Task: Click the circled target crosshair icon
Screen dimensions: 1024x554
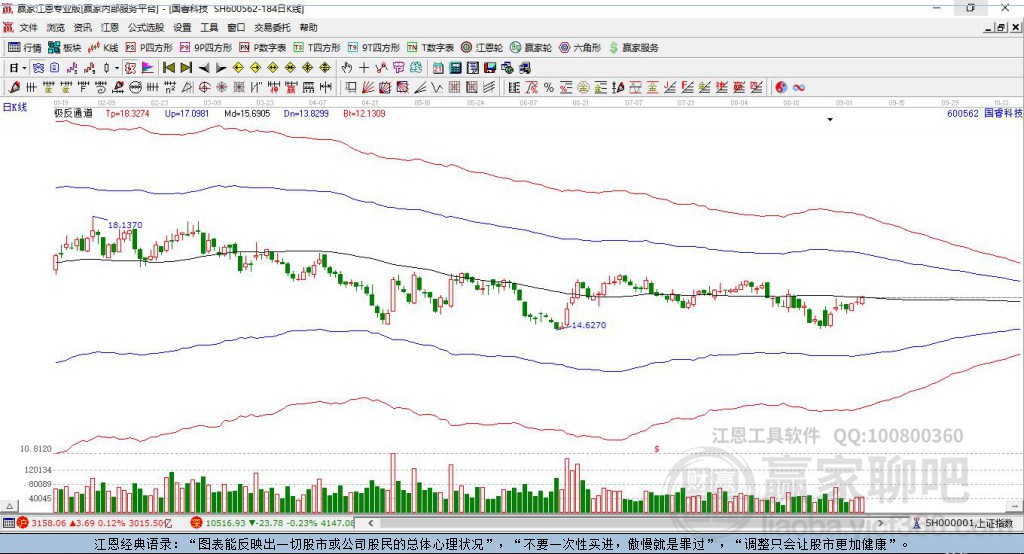Action: point(204,88)
